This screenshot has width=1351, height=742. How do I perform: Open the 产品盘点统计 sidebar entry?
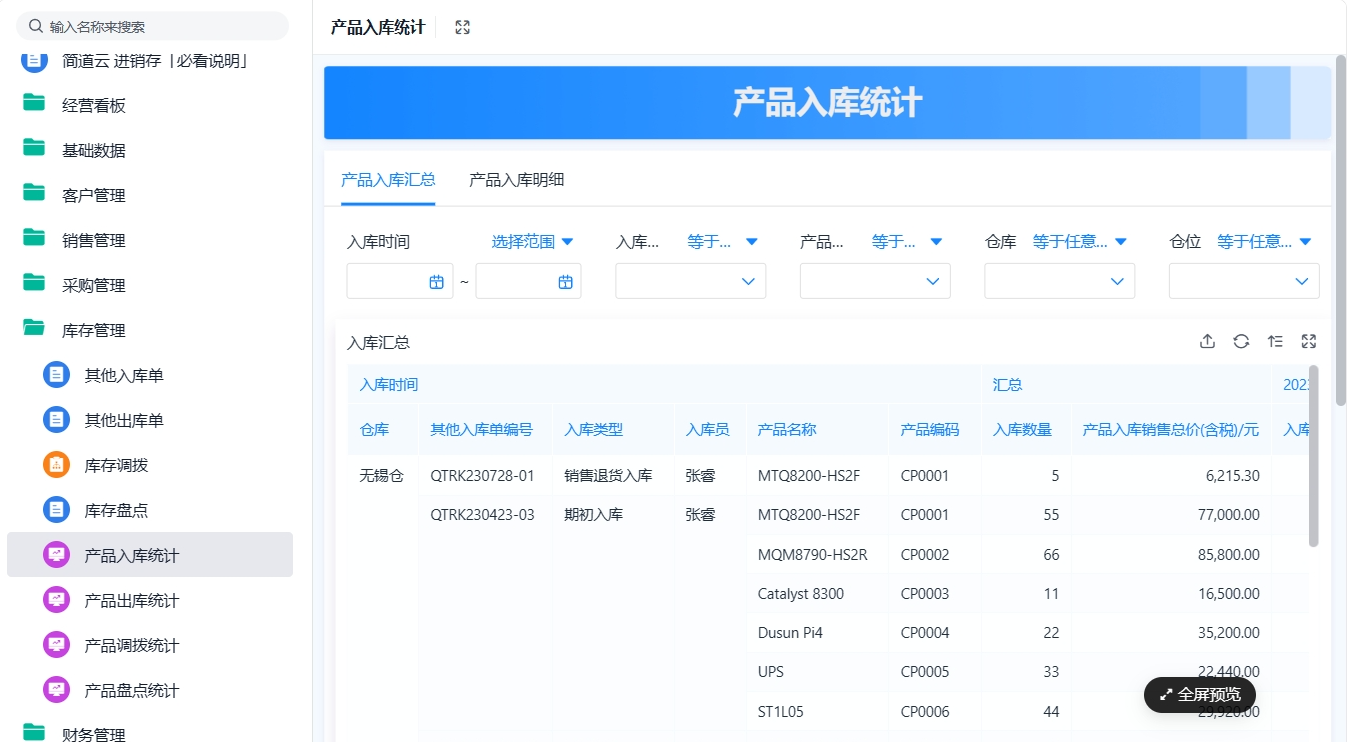[x=150, y=690]
